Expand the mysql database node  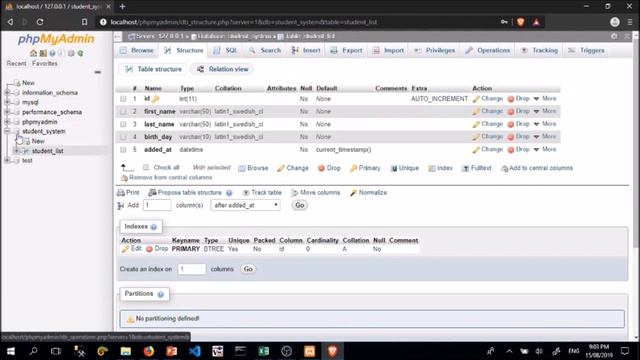click(x=7, y=102)
